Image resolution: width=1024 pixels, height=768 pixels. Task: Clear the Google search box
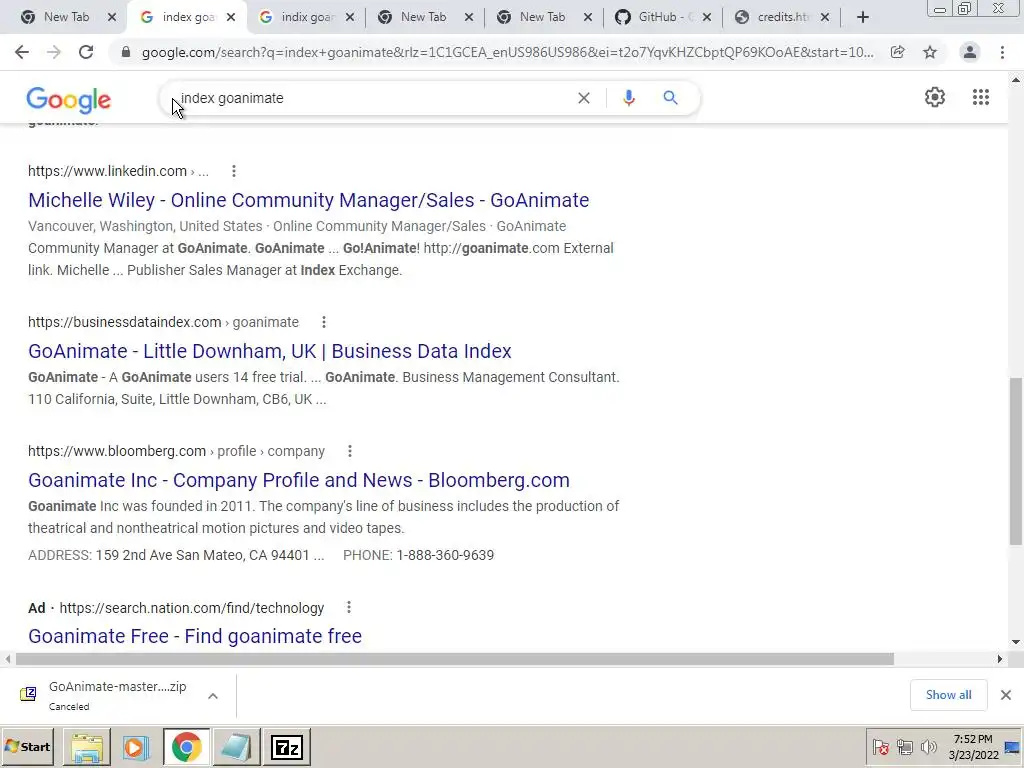584,98
